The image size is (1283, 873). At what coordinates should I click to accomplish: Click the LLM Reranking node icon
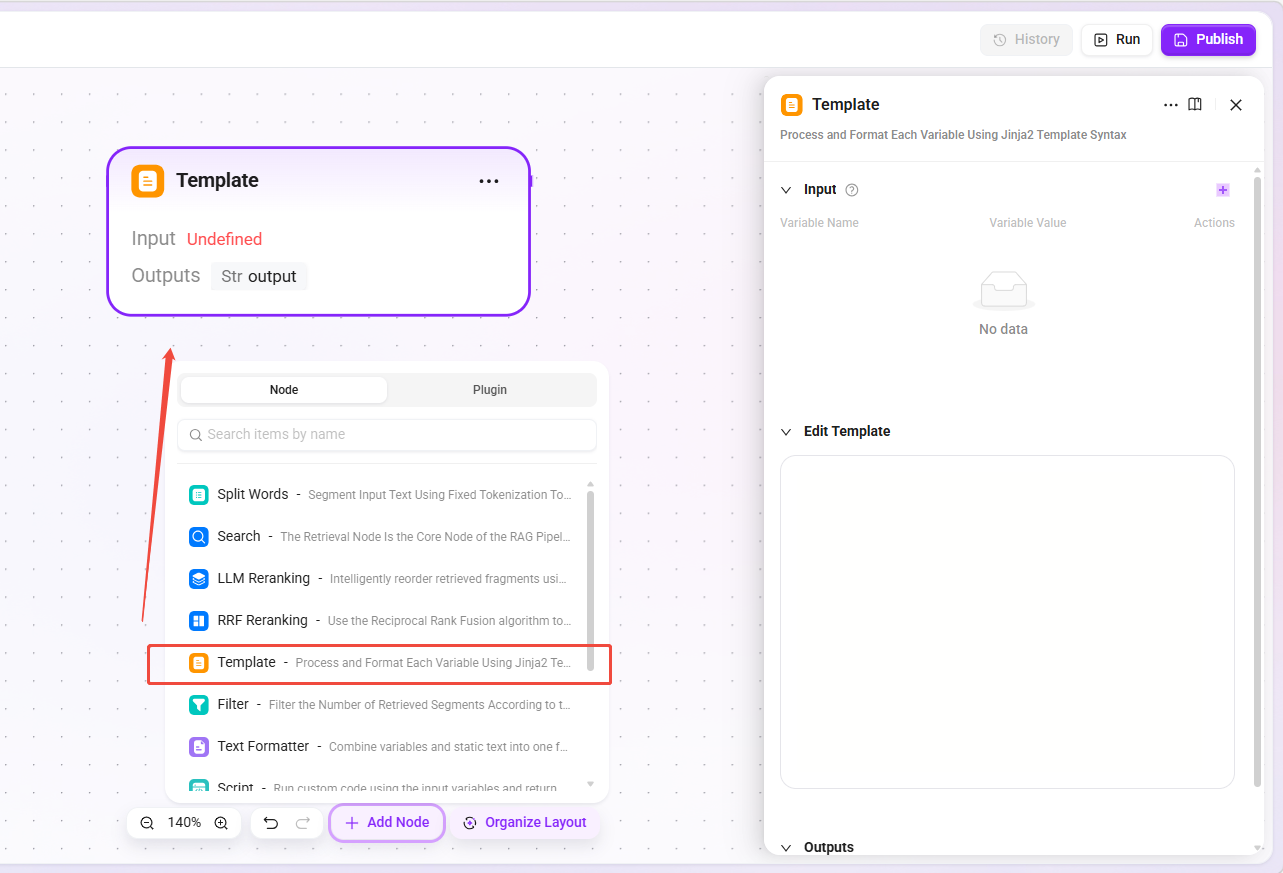tap(199, 579)
